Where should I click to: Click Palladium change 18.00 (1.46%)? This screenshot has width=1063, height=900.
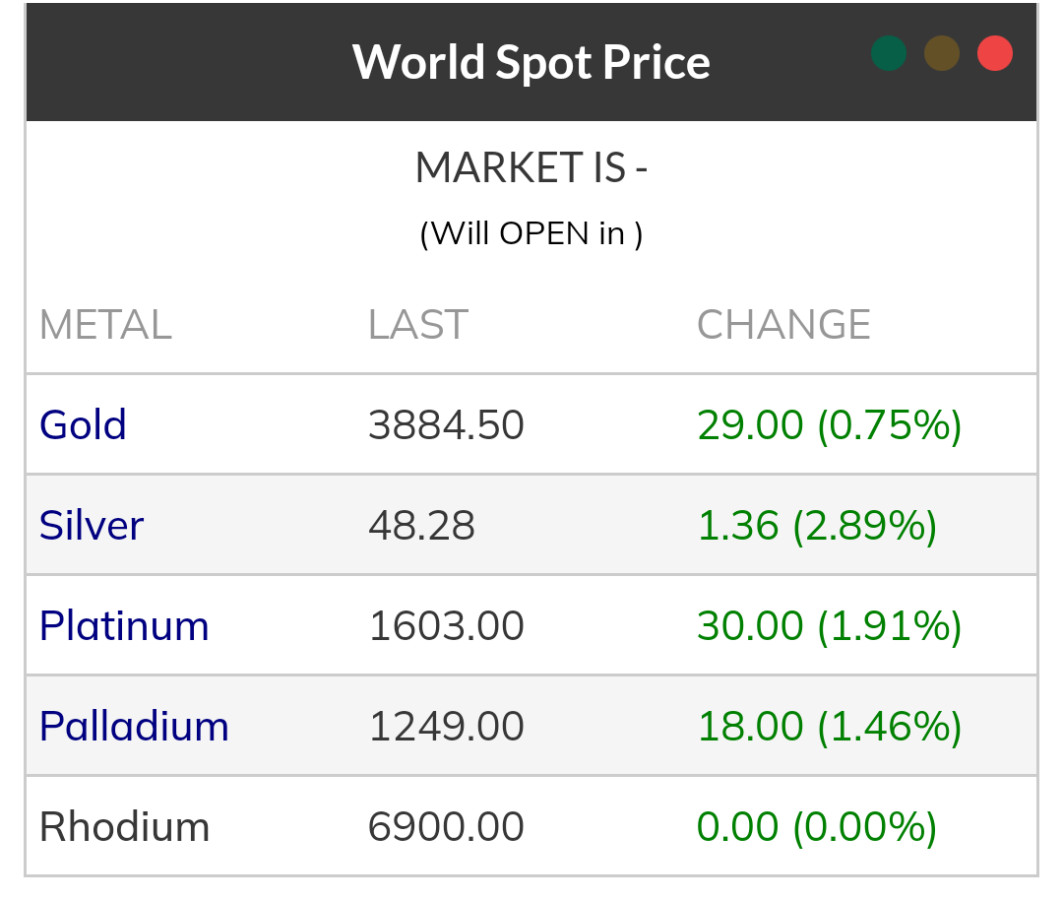point(829,726)
